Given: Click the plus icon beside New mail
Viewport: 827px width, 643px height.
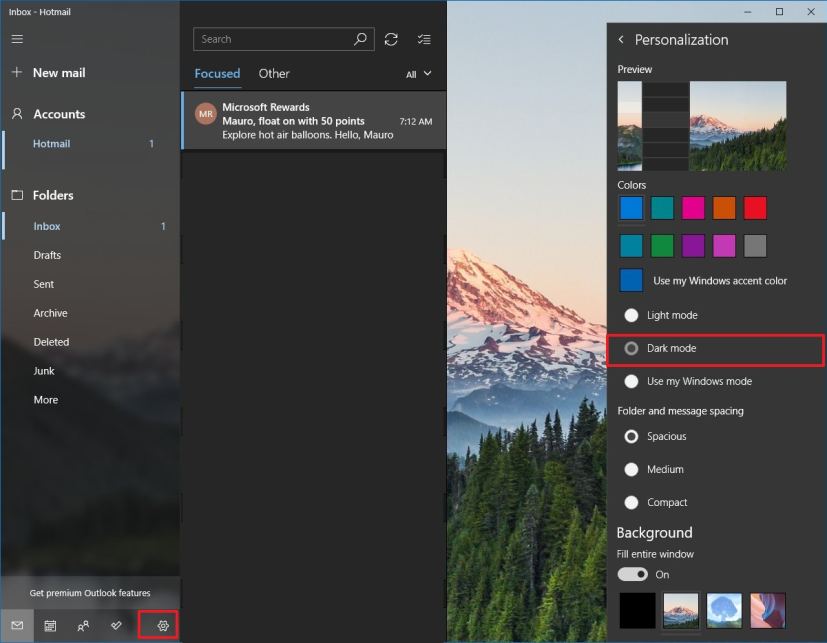Looking at the screenshot, I should 17,72.
